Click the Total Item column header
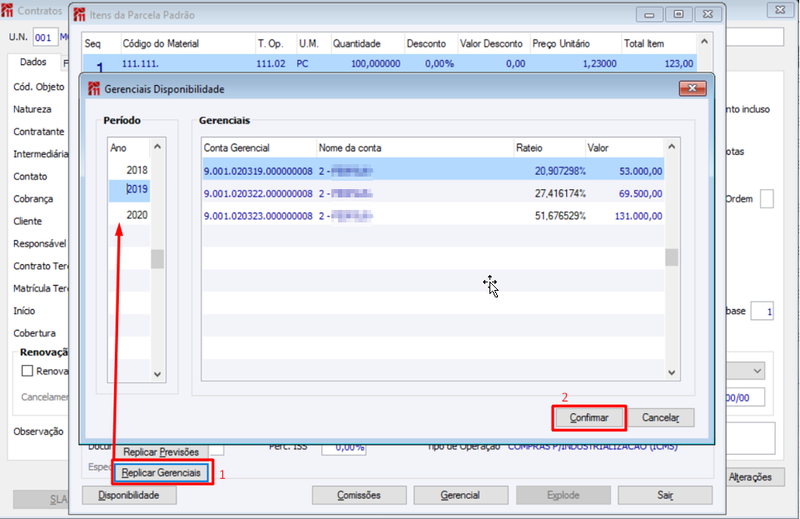This screenshot has height=519, width=800. (659, 43)
